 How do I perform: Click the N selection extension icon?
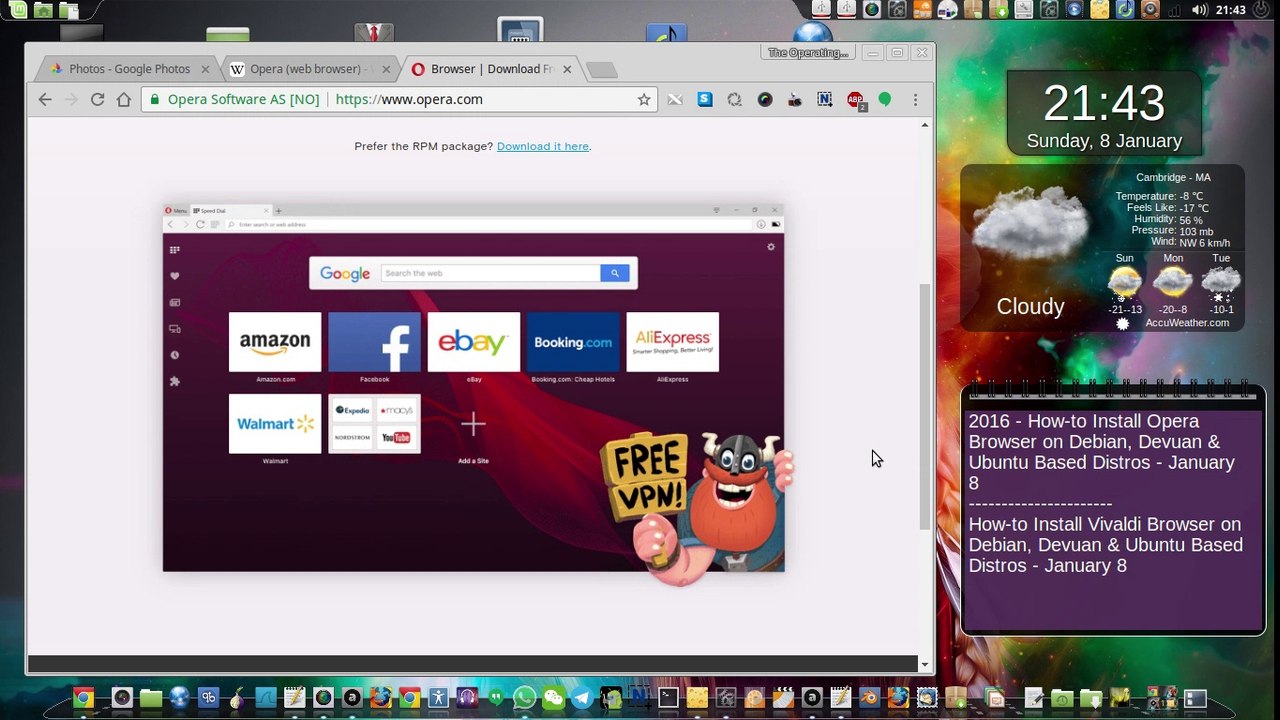pos(825,99)
